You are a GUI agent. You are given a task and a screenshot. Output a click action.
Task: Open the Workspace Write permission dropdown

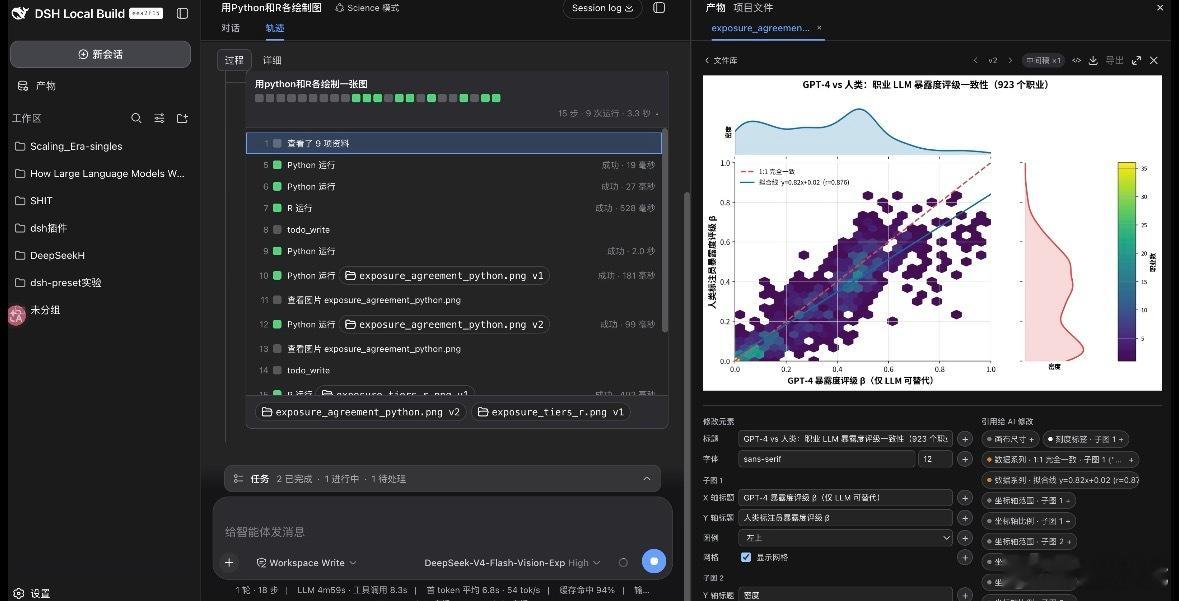coord(306,563)
